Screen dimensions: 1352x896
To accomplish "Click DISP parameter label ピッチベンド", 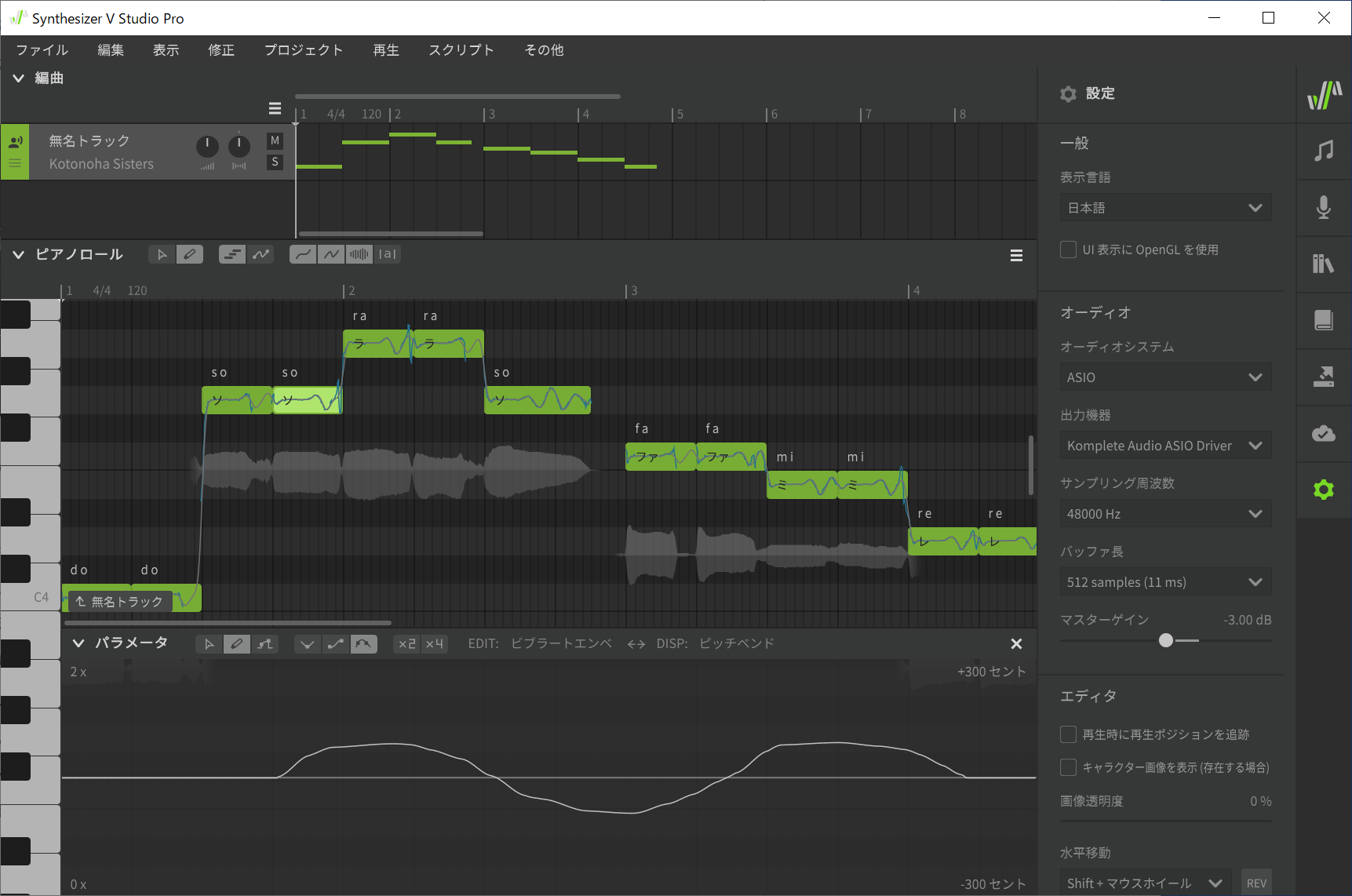I will pyautogui.click(x=737, y=643).
